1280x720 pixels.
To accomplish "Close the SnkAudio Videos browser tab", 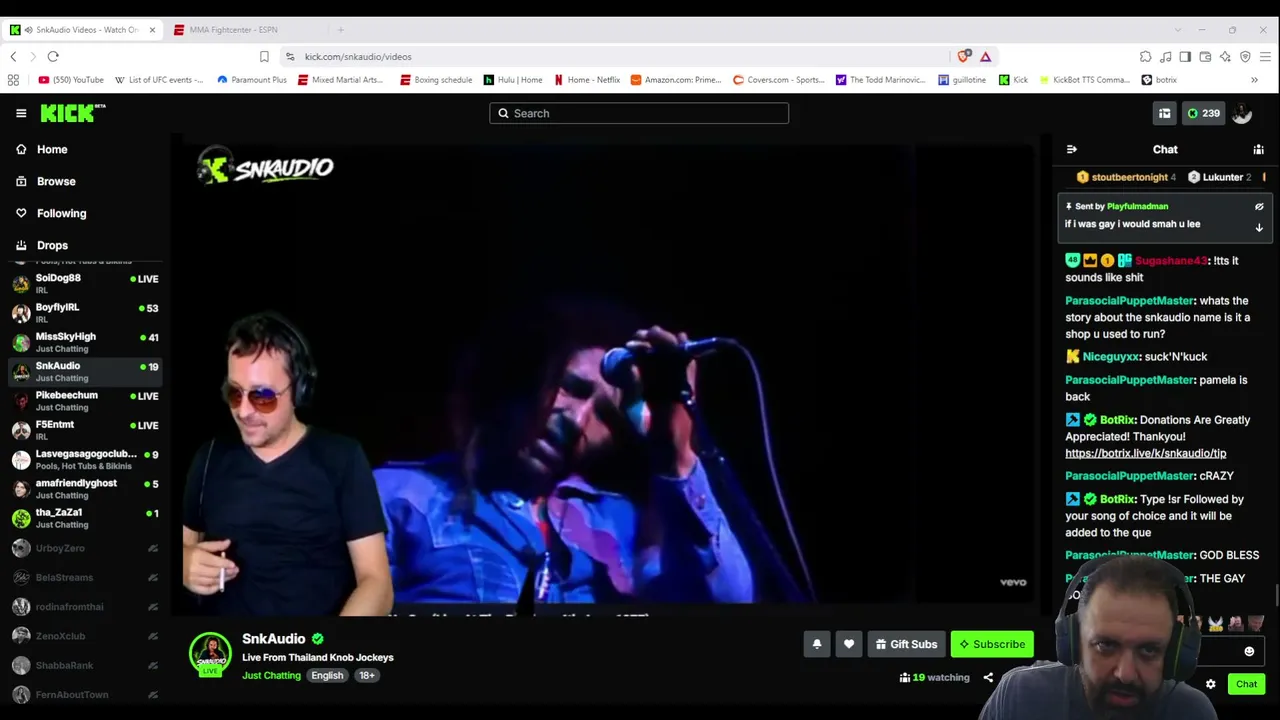I will 152,30.
